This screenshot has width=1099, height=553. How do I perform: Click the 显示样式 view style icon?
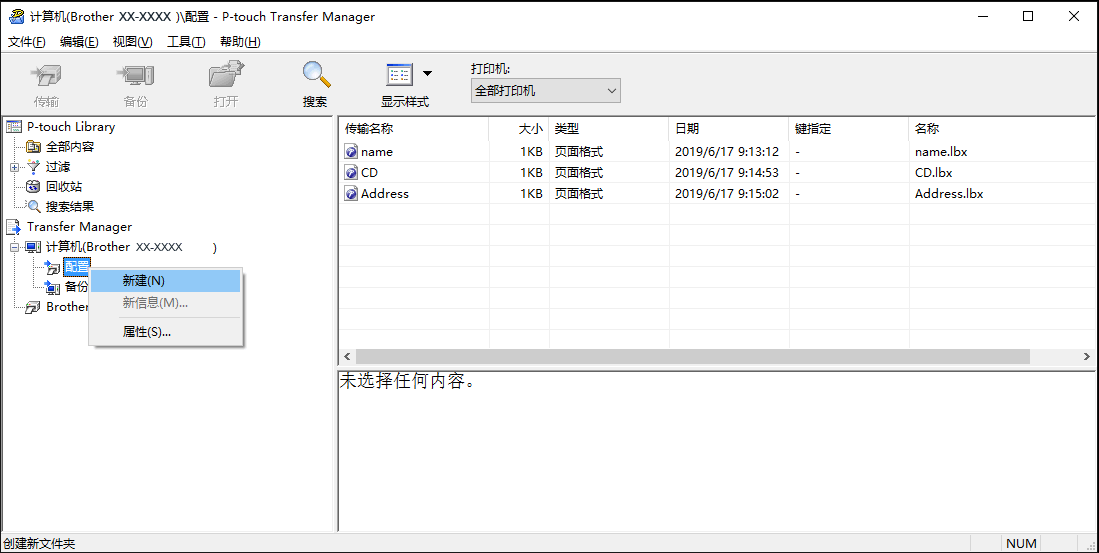click(400, 74)
